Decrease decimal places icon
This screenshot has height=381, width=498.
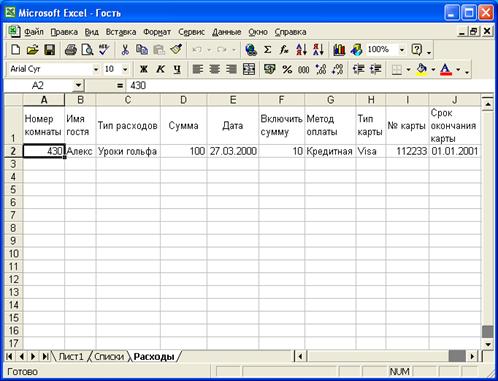[338, 69]
